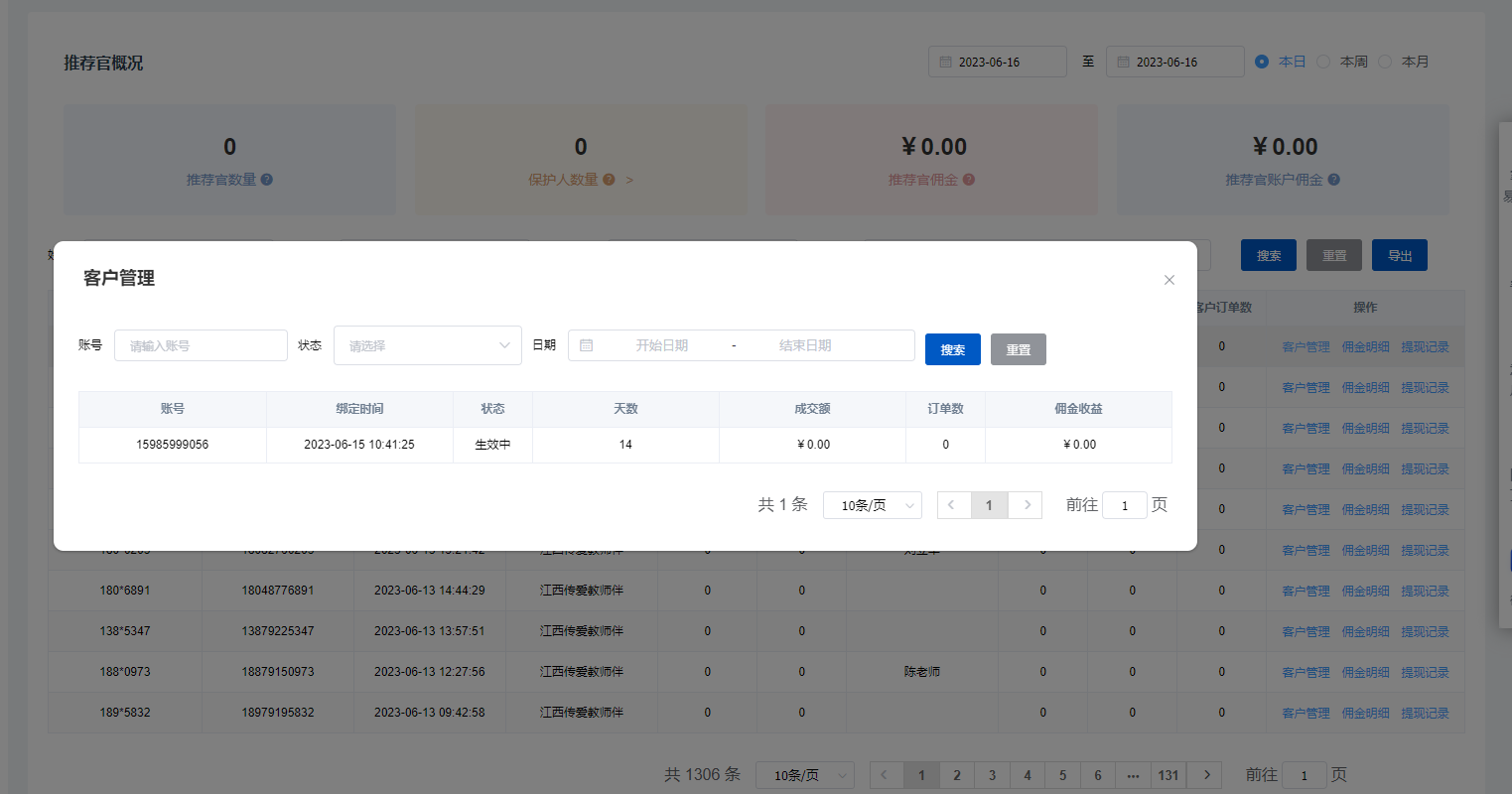The height and width of the screenshot is (794, 1512).
Task: Click the start date field 2023-06-16
Action: (x=998, y=62)
